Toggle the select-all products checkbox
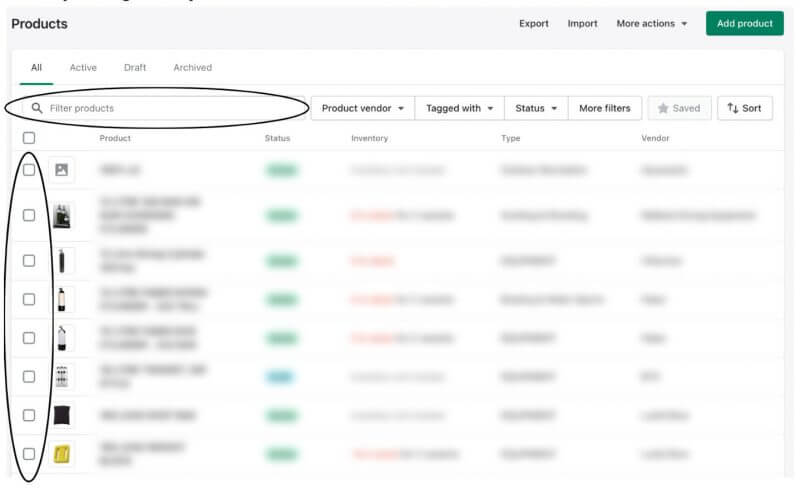The image size is (800, 494). [29, 138]
